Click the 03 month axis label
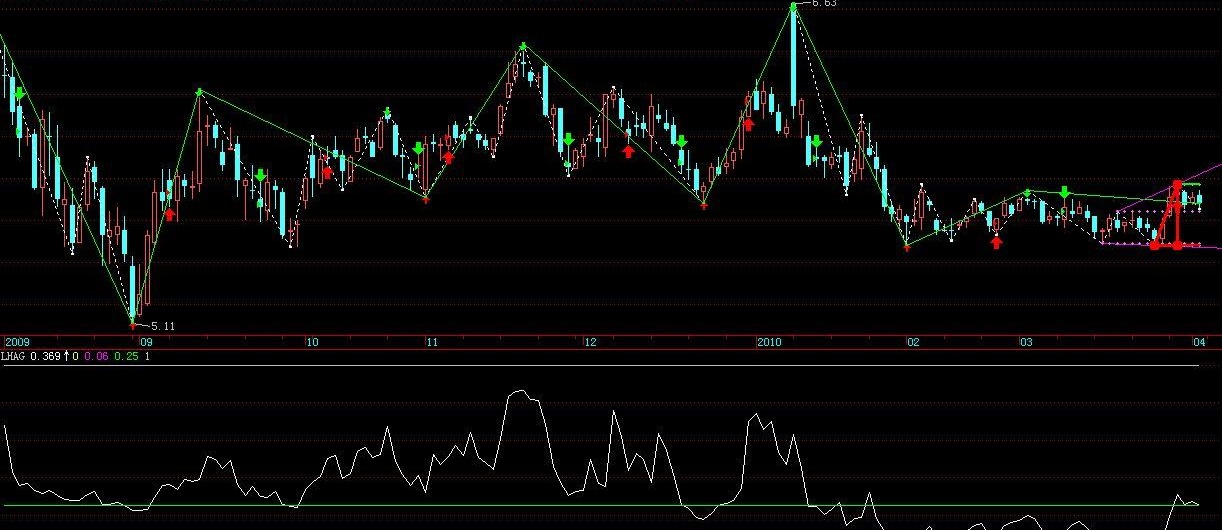 (x=1026, y=342)
